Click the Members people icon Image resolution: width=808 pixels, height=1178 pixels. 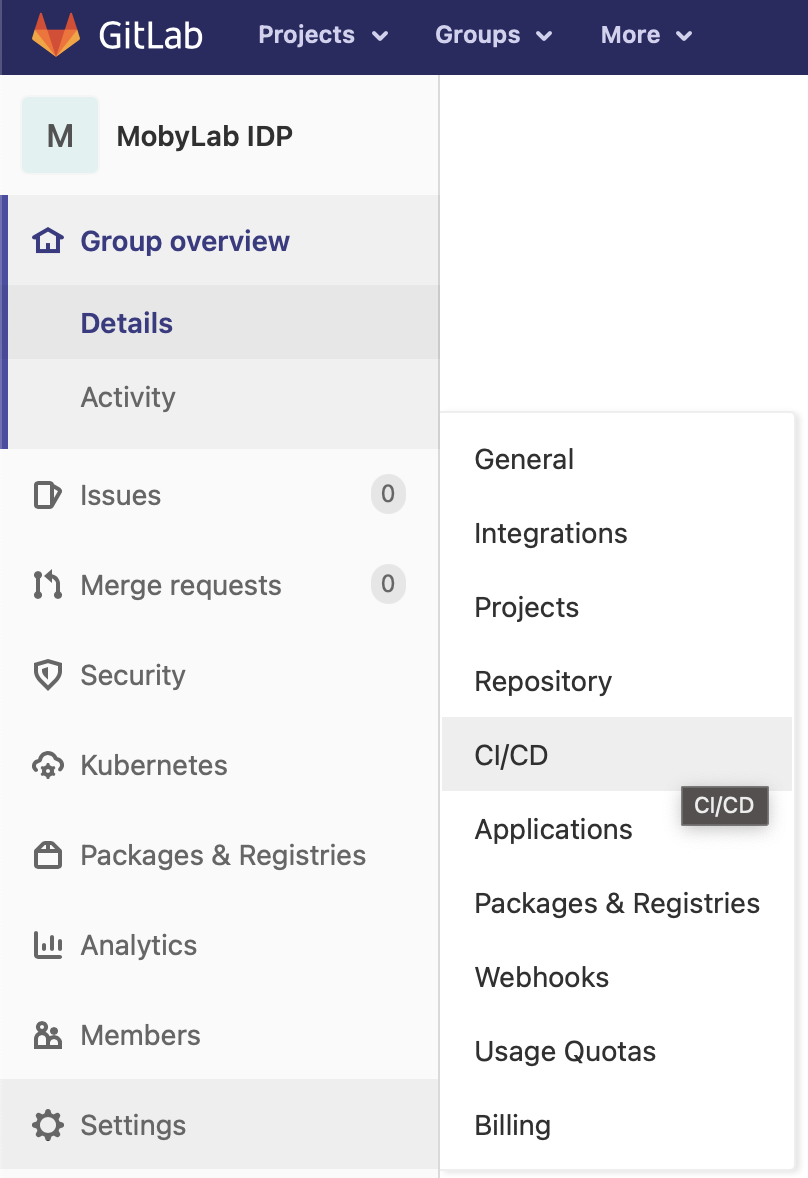47,1035
